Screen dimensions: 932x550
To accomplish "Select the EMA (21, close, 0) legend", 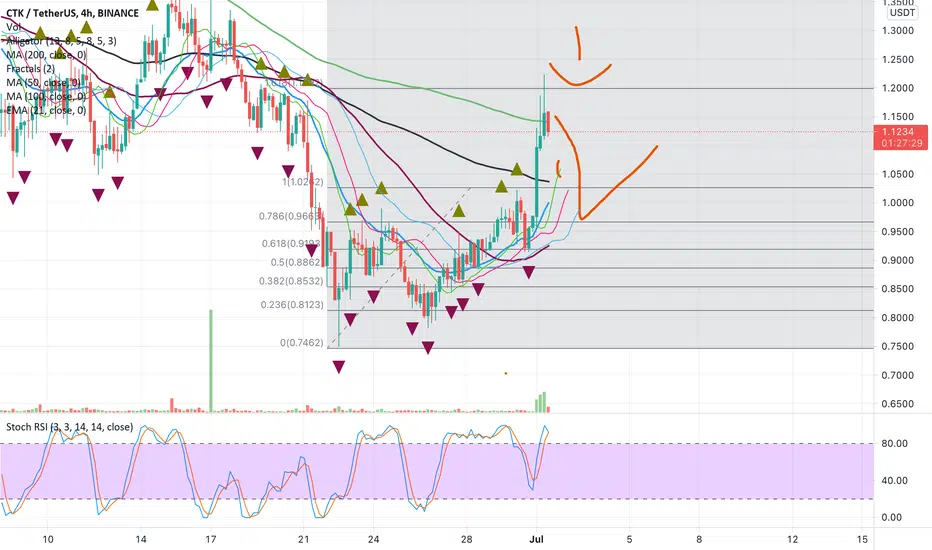I will click(x=46, y=110).
